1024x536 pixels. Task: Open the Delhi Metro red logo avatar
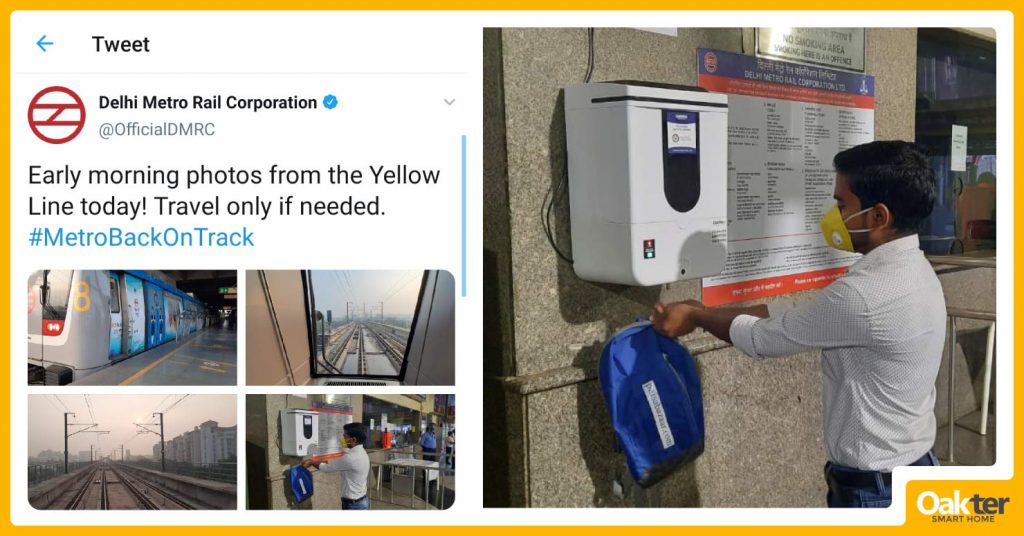(57, 115)
